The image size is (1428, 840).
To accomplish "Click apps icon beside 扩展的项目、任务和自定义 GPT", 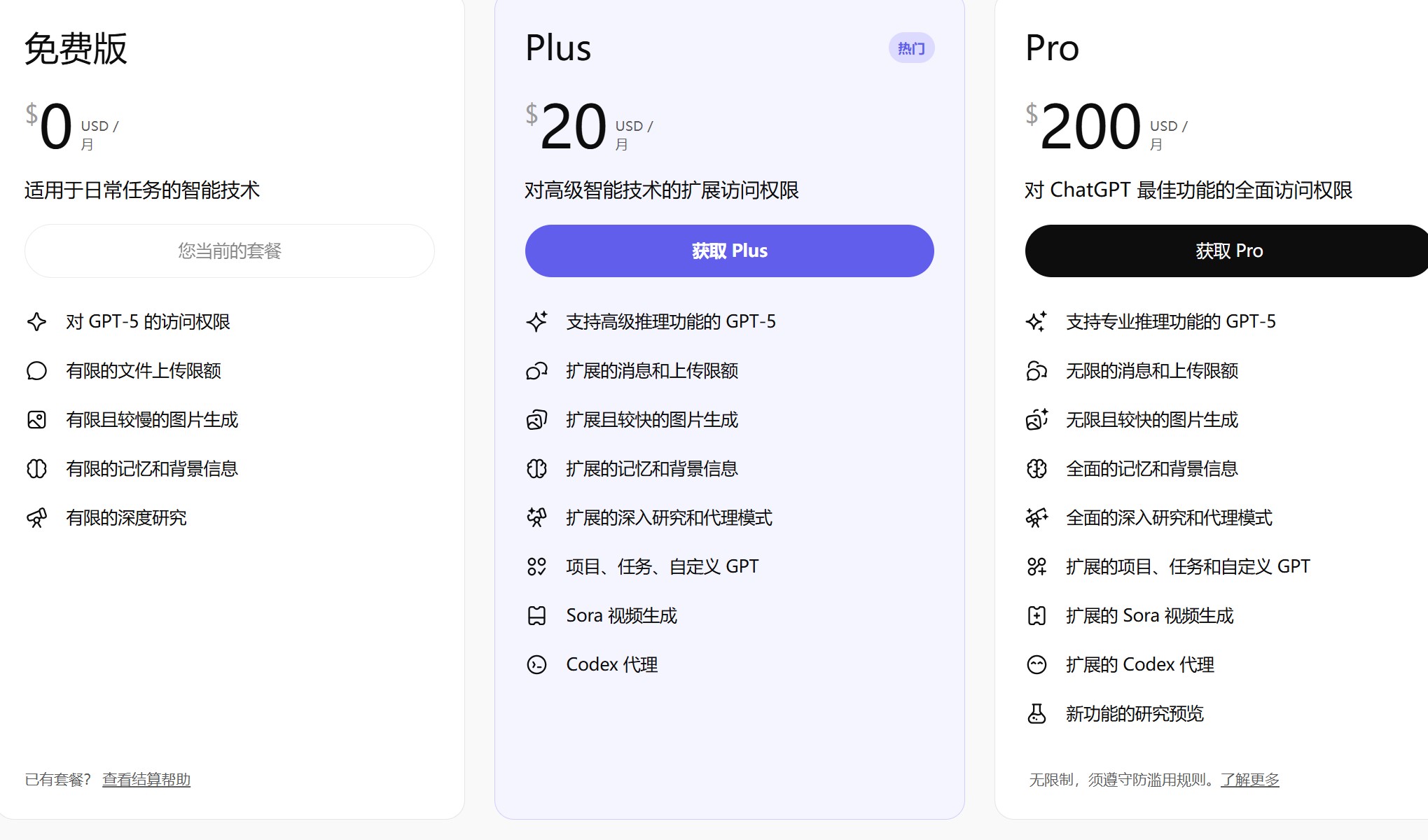I will coord(1037,566).
